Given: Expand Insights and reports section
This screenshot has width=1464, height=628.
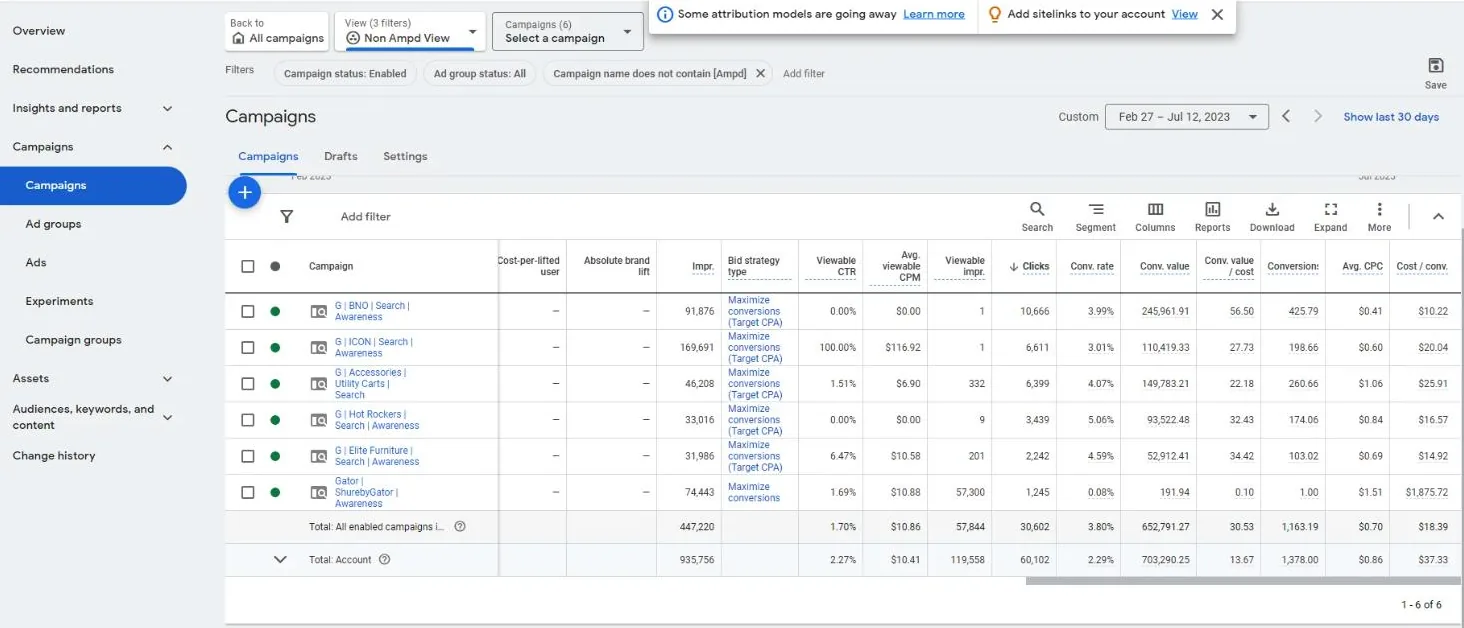Looking at the screenshot, I should click(x=167, y=108).
